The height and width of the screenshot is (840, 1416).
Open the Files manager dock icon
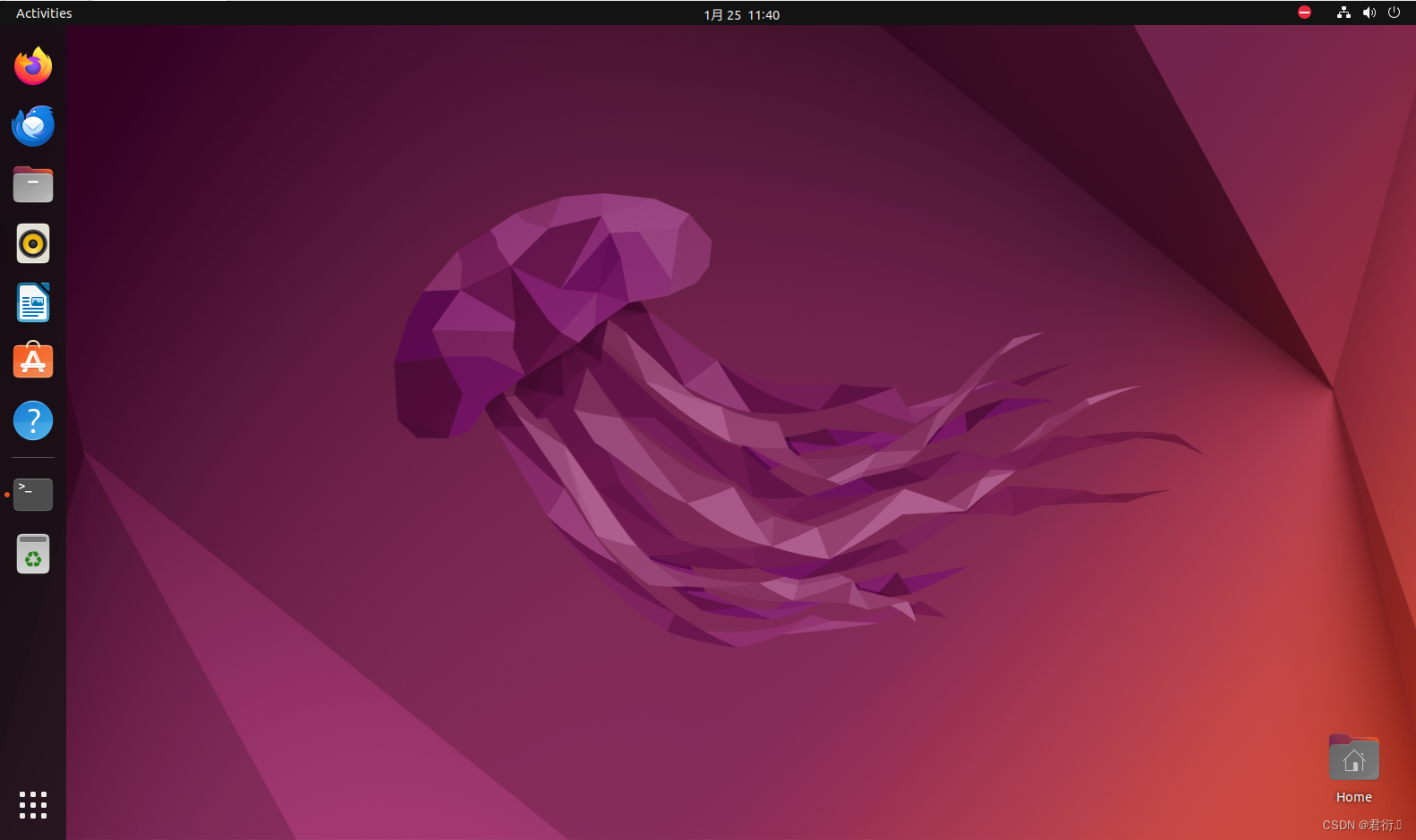(x=33, y=184)
